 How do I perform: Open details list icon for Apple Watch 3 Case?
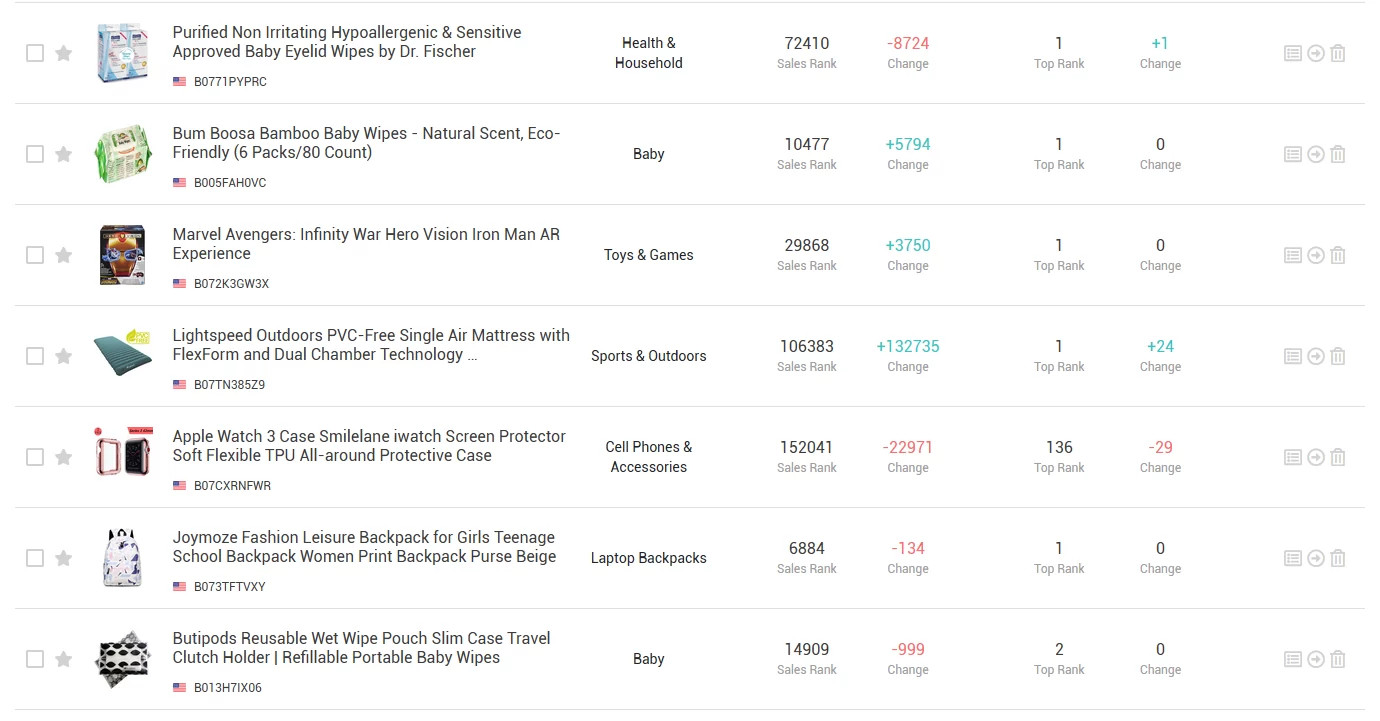1293,457
